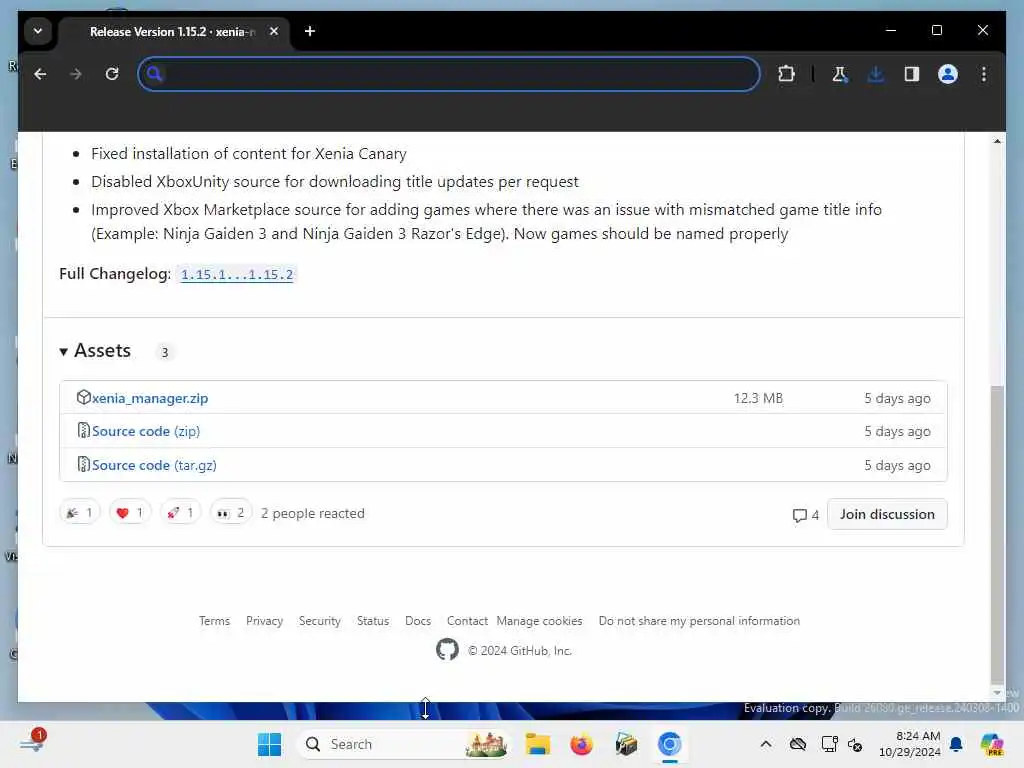The image size is (1024, 768).
Task: Open the taskbar clock showing 8:24 AM
Action: tap(910, 744)
